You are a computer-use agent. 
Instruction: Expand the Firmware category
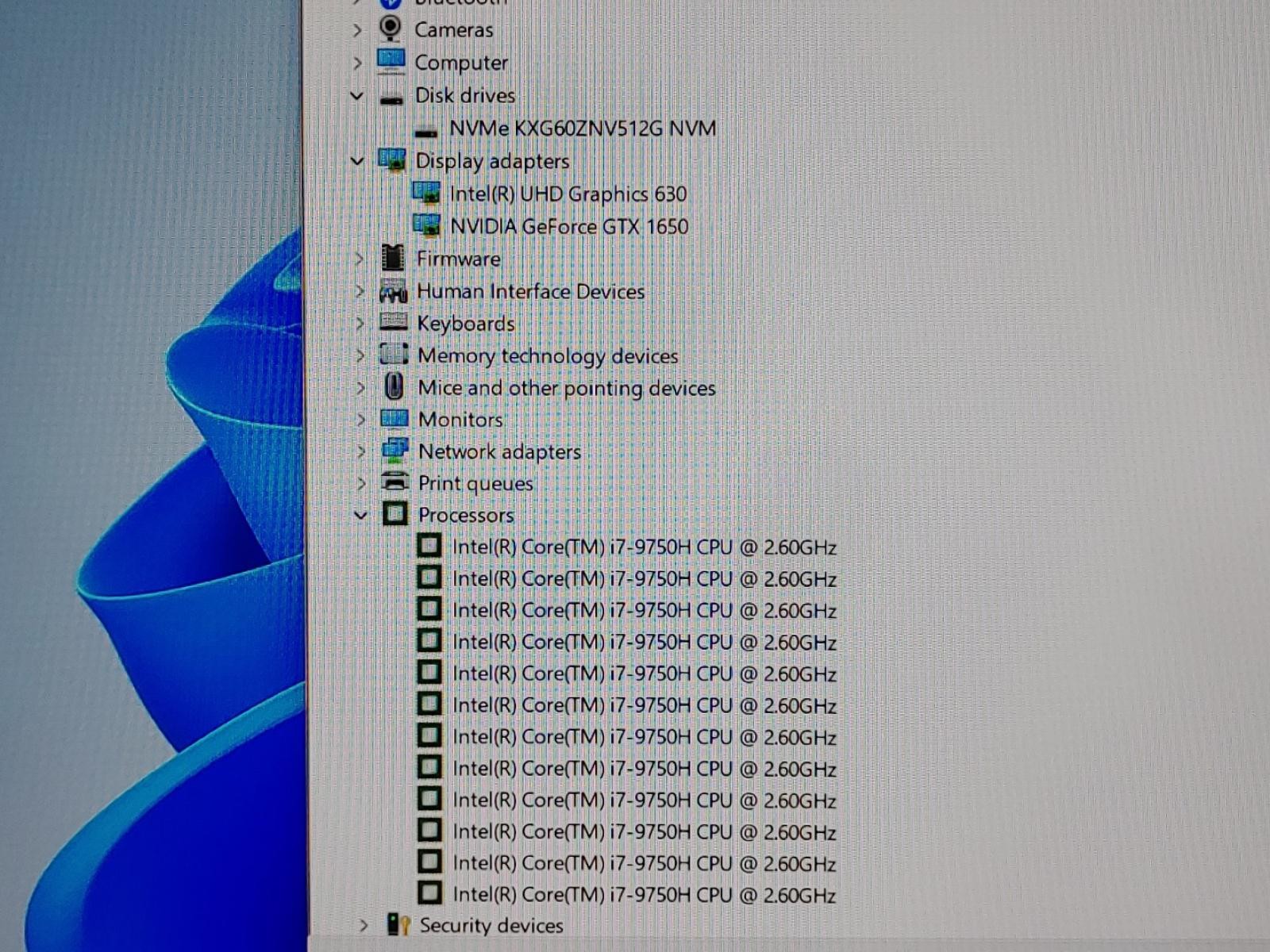360,259
